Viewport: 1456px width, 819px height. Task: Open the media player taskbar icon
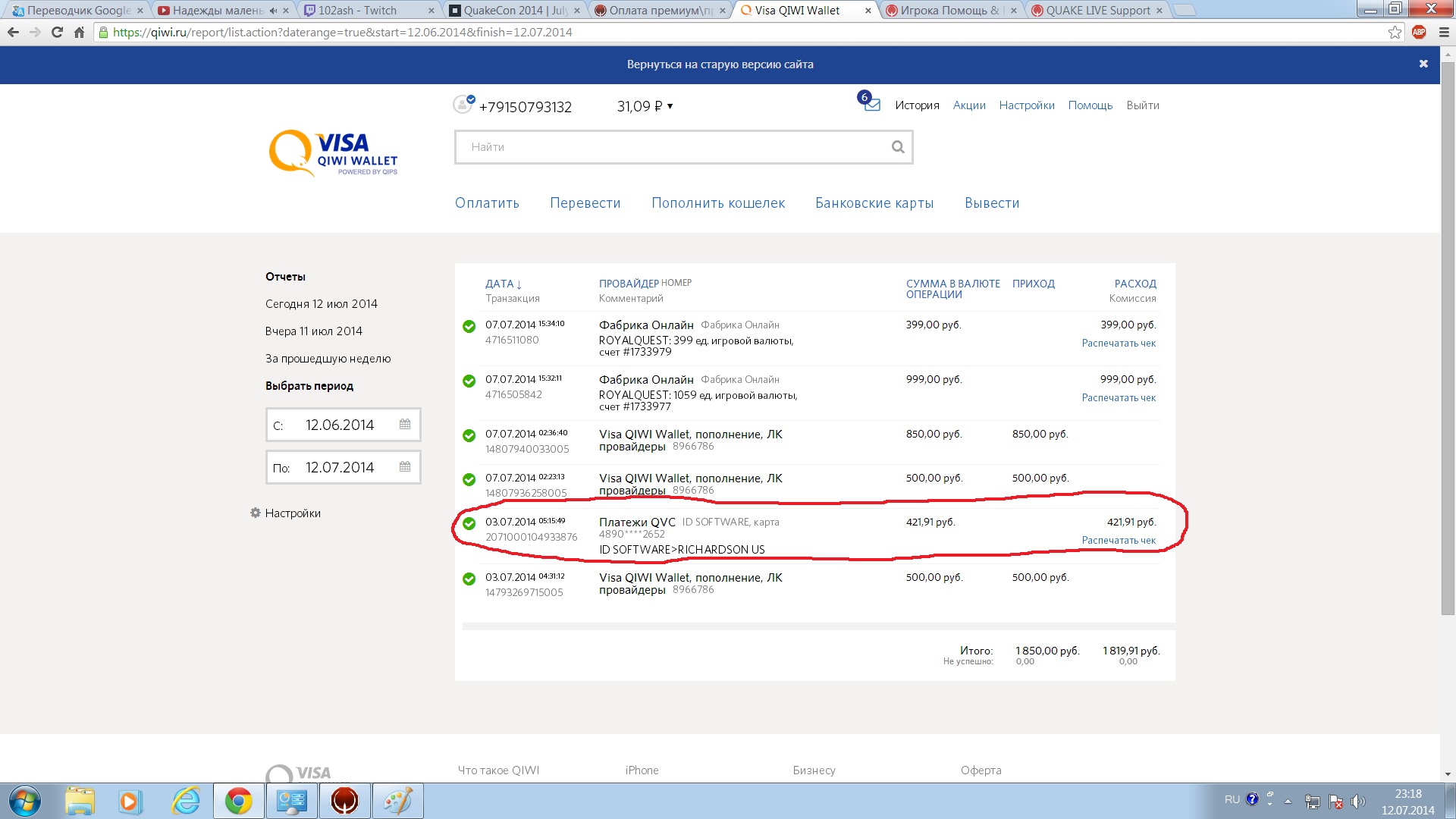point(130,801)
